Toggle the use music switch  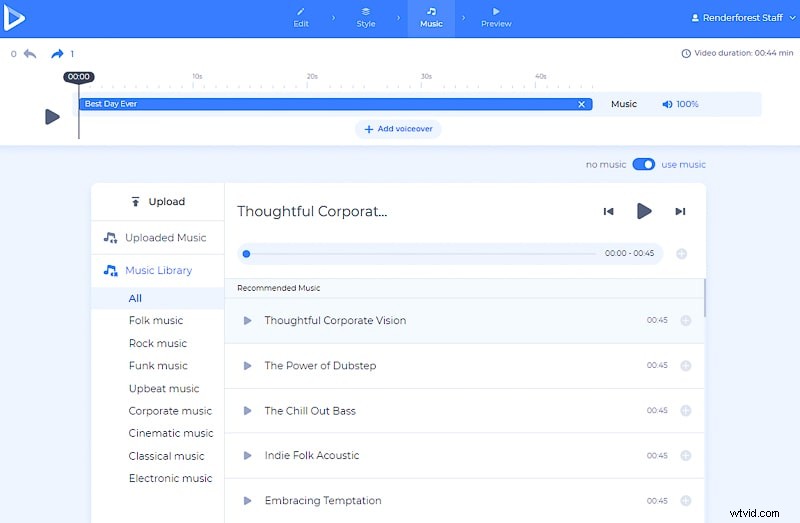coord(643,164)
